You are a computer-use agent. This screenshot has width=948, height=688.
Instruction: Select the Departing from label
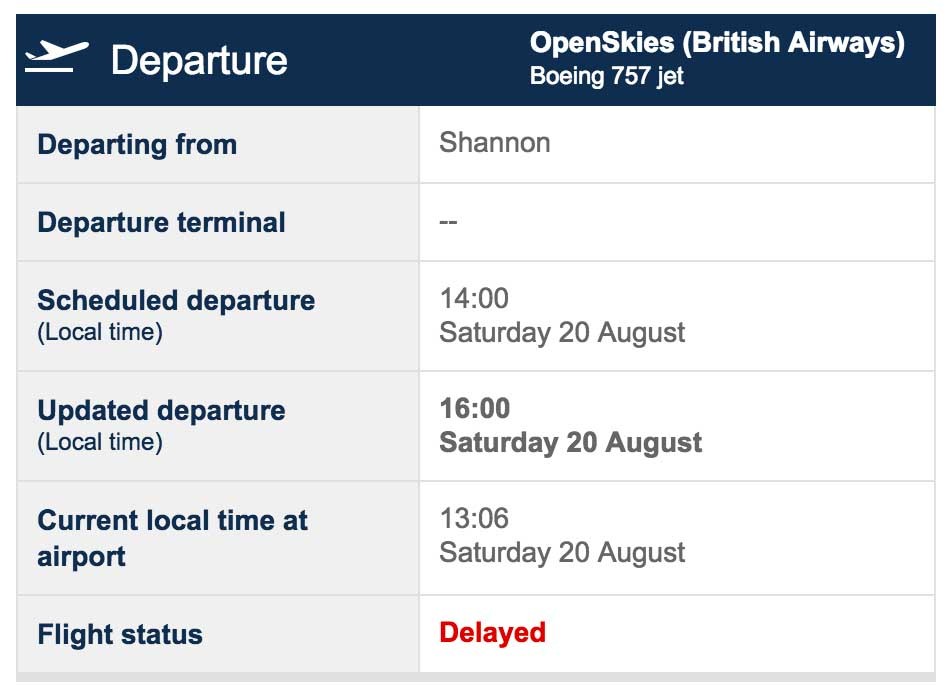click(137, 145)
